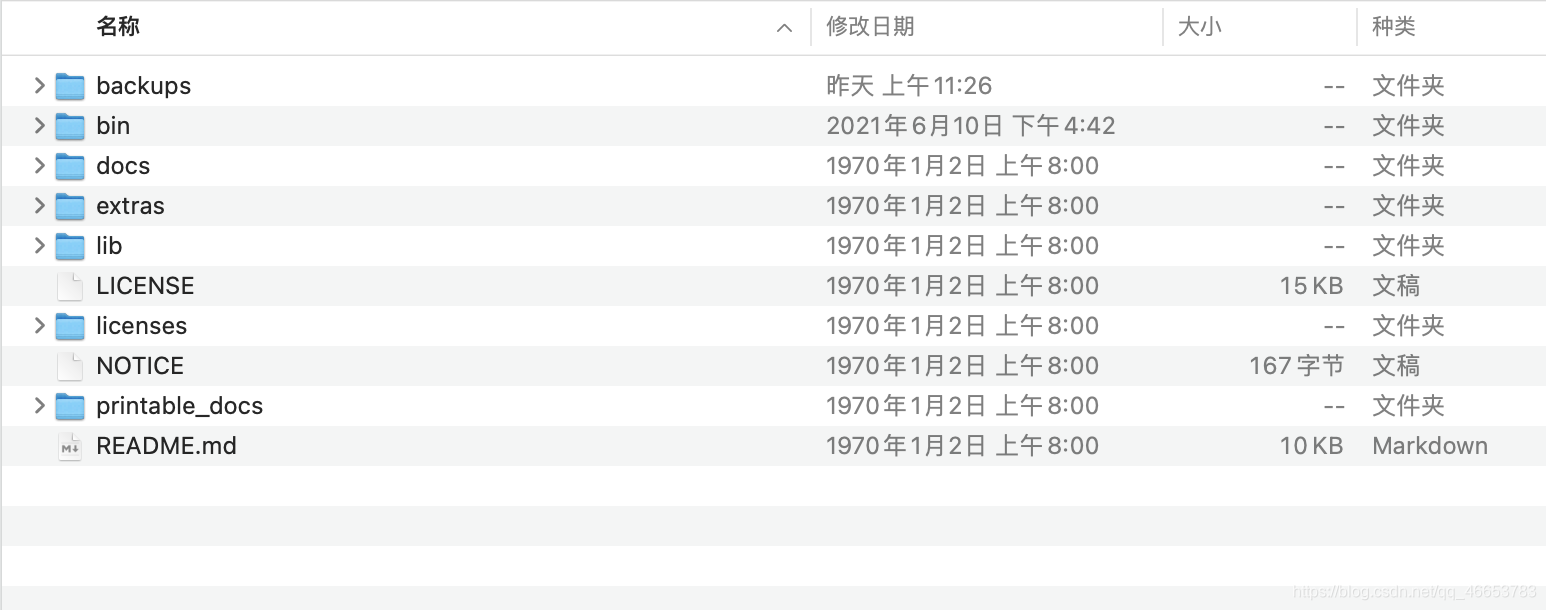Image resolution: width=1546 pixels, height=610 pixels.
Task: Expand the printable_docs folder
Action: click(x=39, y=406)
